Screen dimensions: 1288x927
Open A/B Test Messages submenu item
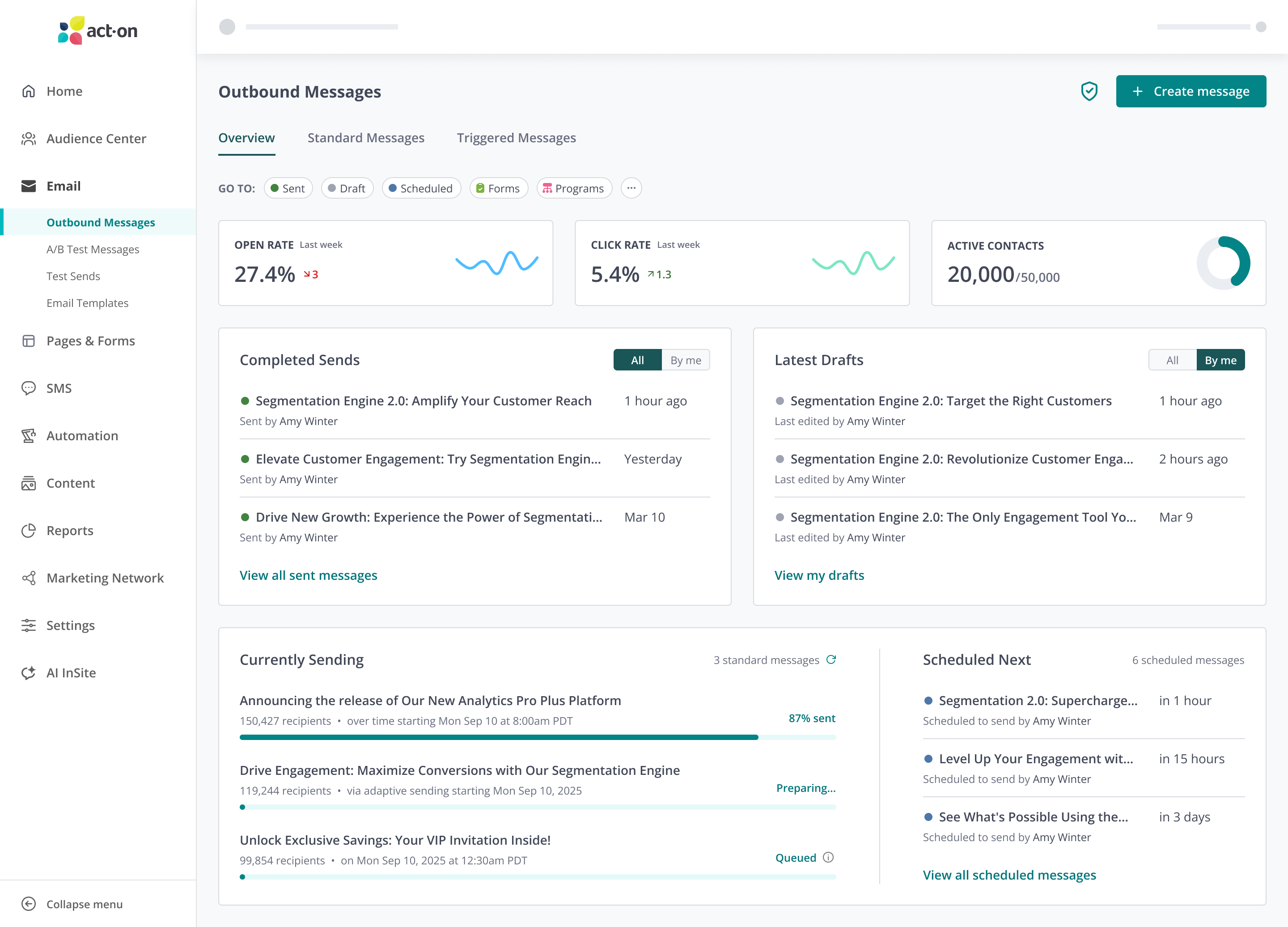tap(93, 249)
